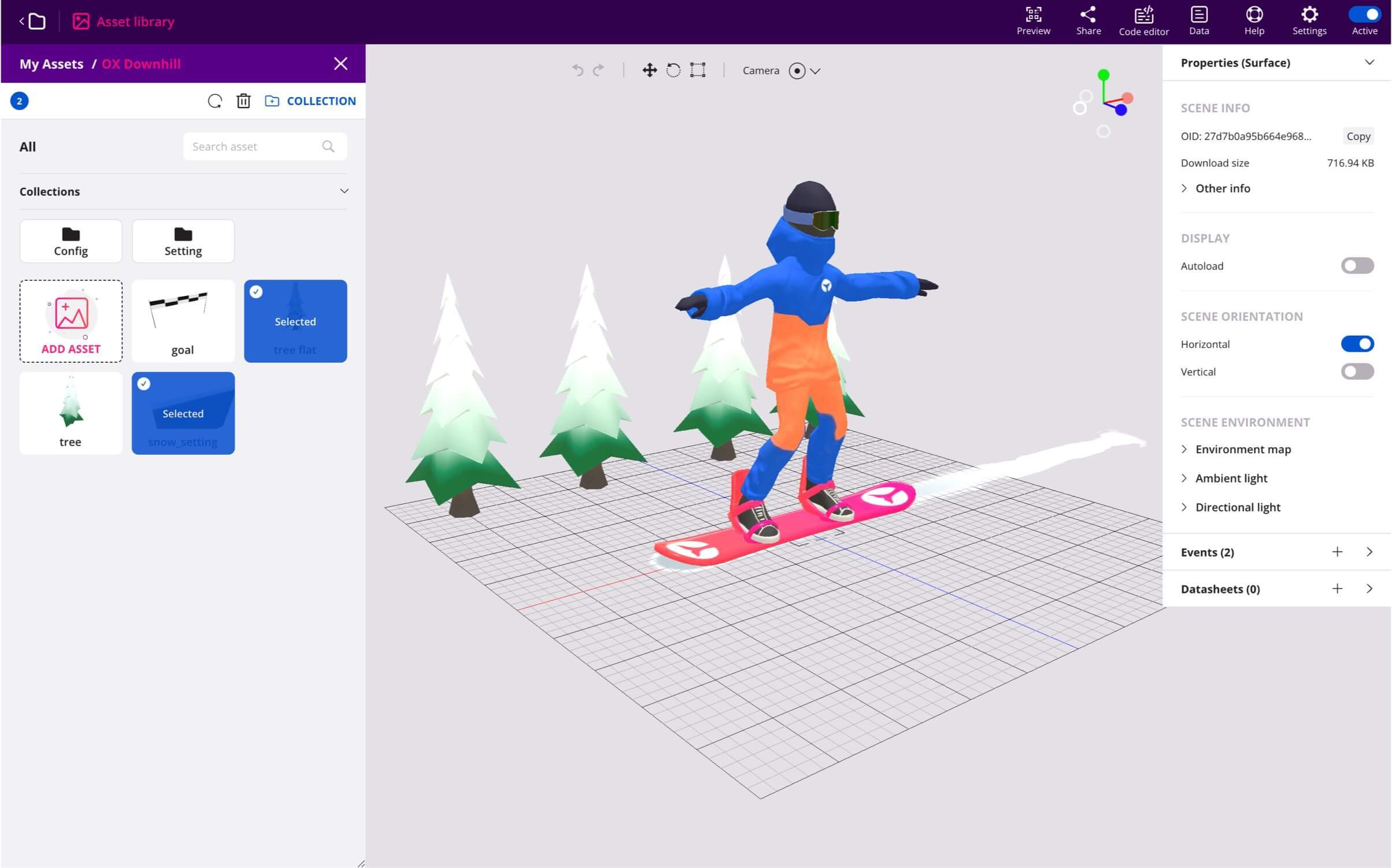
Task: Open the Config collection folder
Action: tap(71, 241)
